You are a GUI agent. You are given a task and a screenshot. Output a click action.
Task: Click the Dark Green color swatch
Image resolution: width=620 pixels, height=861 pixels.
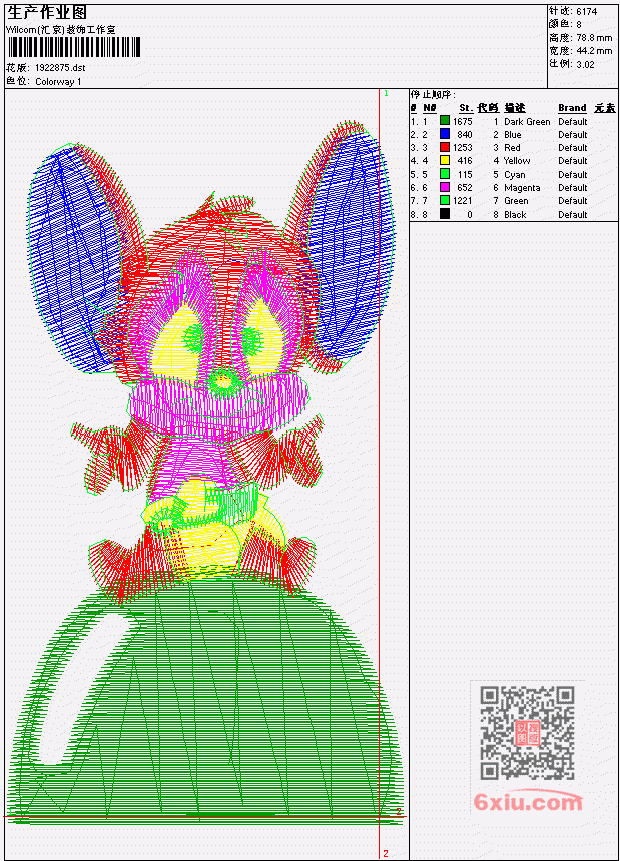445,121
